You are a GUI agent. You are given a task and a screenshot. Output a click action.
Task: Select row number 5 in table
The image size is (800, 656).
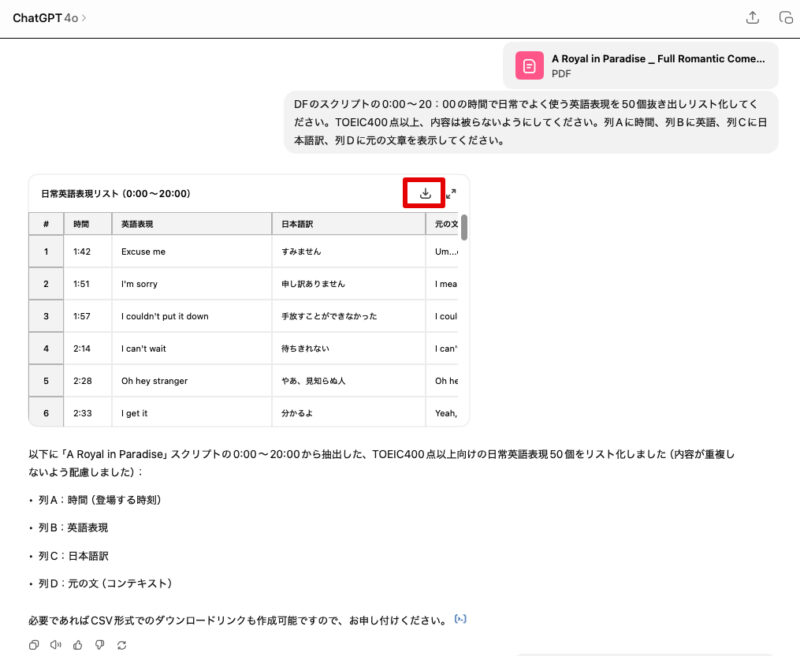pos(46,381)
